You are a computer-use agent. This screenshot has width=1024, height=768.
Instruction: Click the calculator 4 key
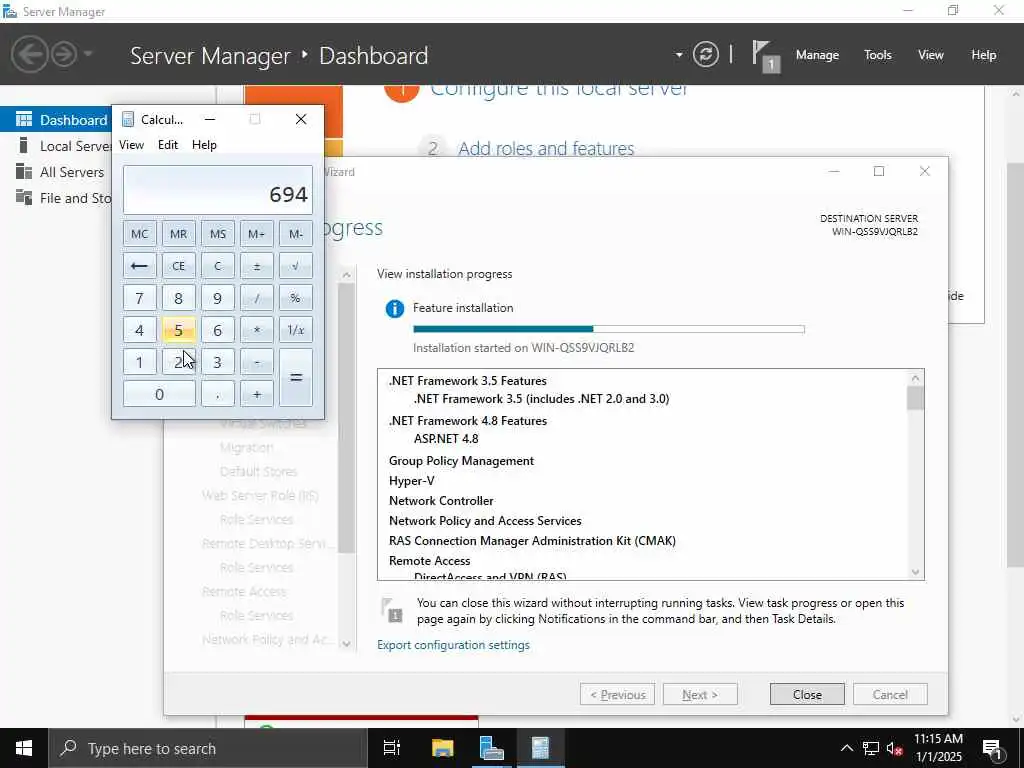pyautogui.click(x=139, y=330)
